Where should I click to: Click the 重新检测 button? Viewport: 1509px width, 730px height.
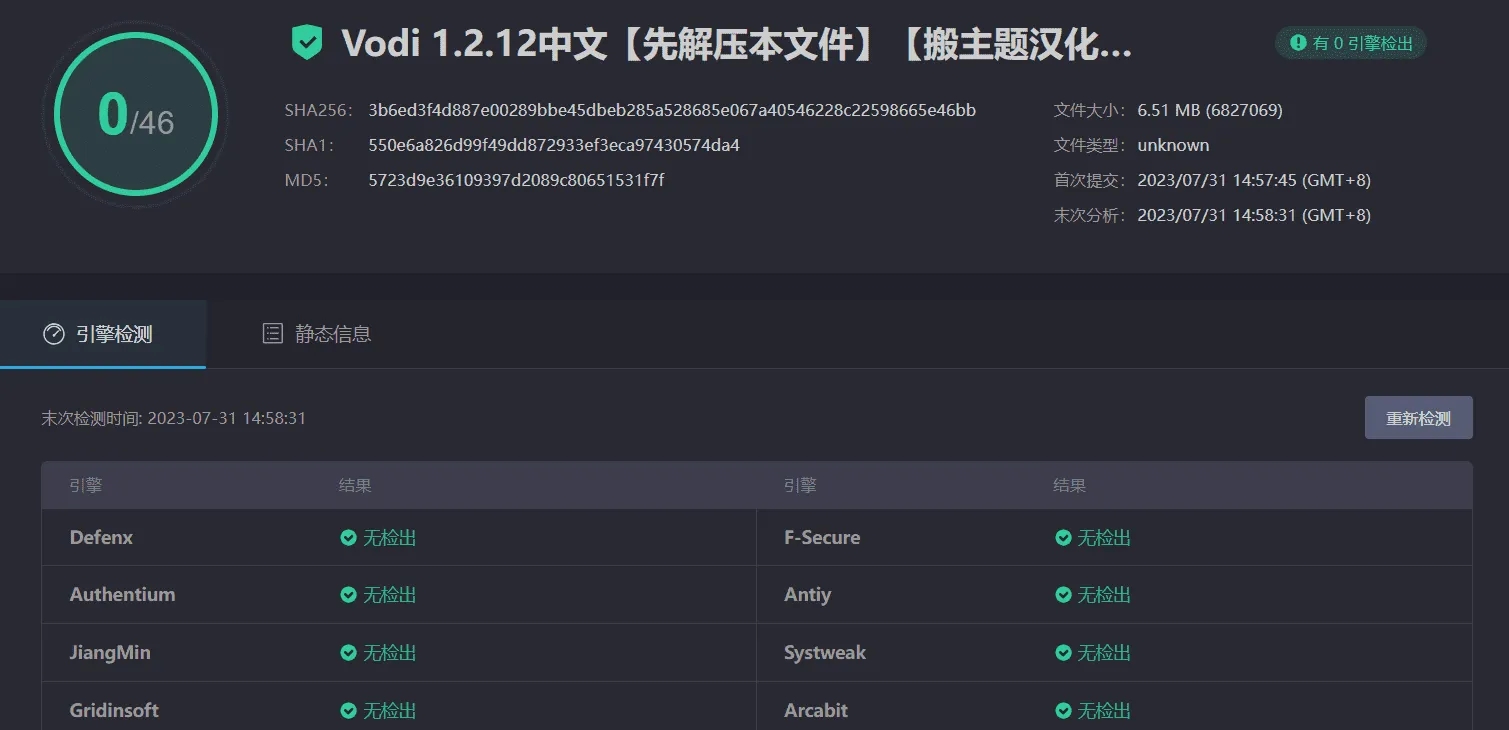coord(1418,418)
